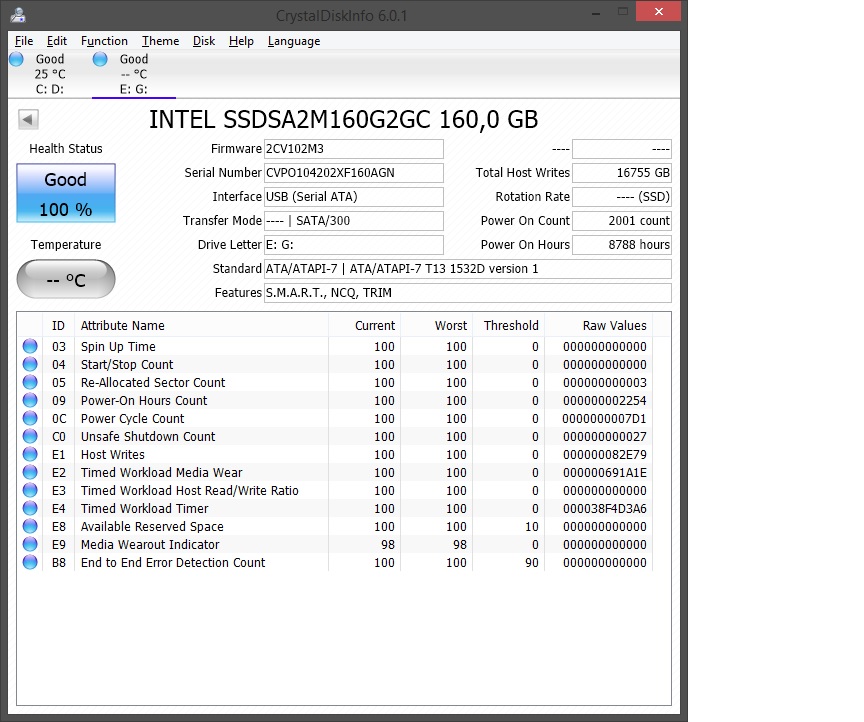The image size is (864, 722).
Task: Open the Disk menu
Action: click(x=204, y=41)
